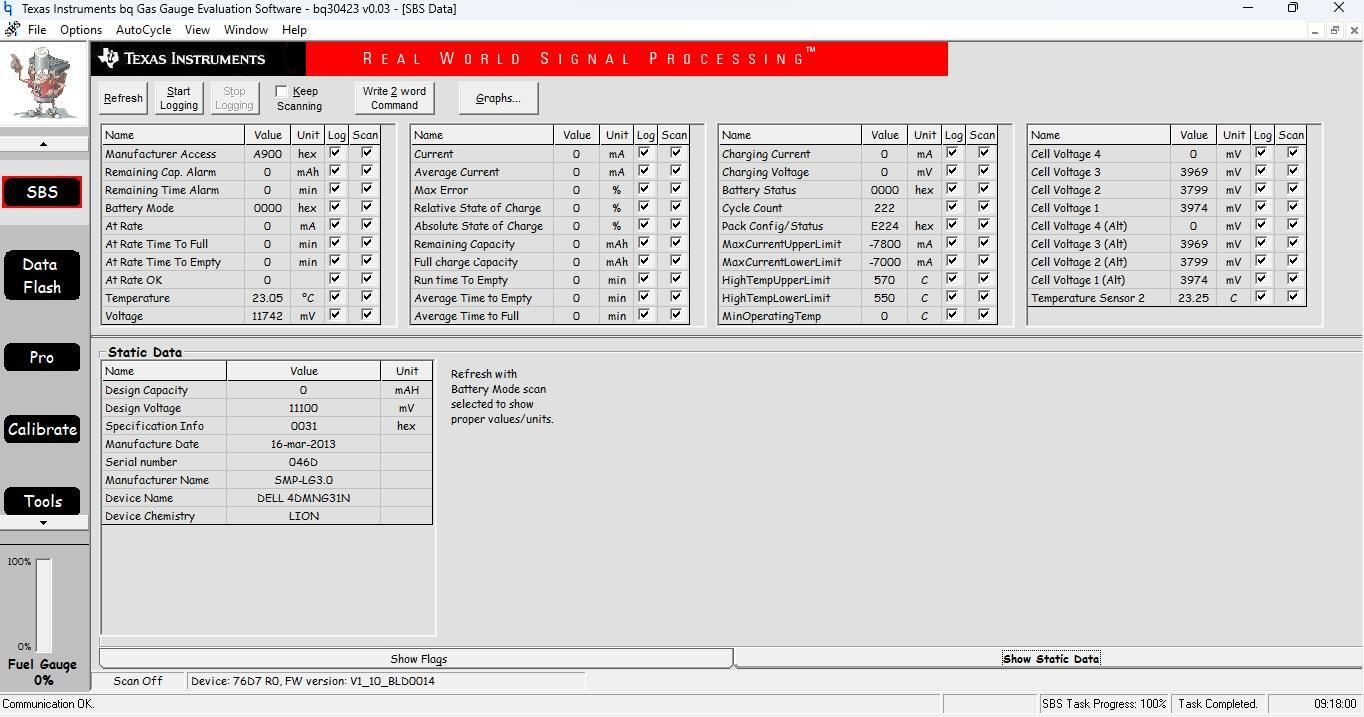Toggle Log checkbox for Cell Voltage 1
Viewport: 1364px width, 717px height.
click(x=1261, y=207)
